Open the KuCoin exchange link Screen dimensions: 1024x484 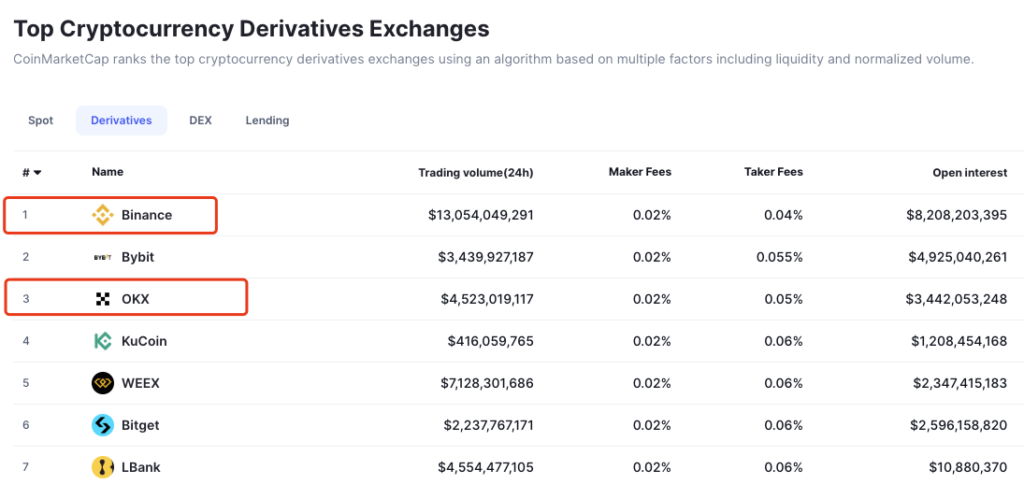[x=144, y=341]
